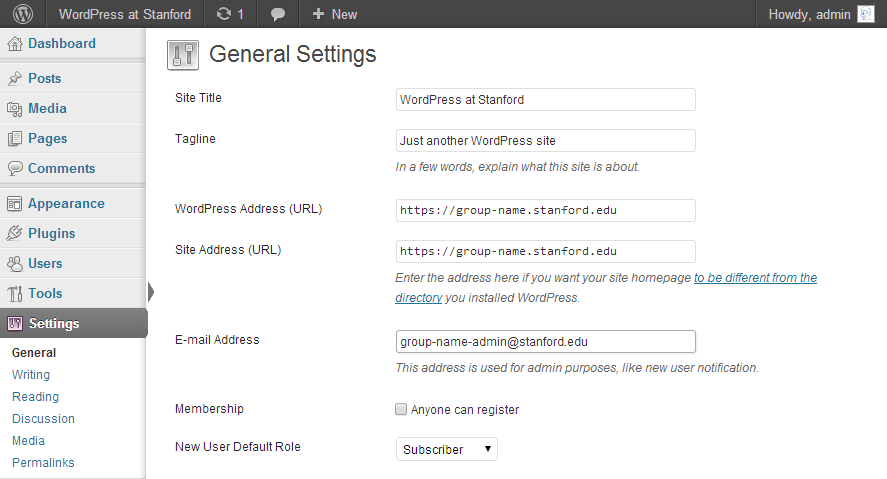
Task: Open the Howdy, admin account menu
Action: pos(809,14)
